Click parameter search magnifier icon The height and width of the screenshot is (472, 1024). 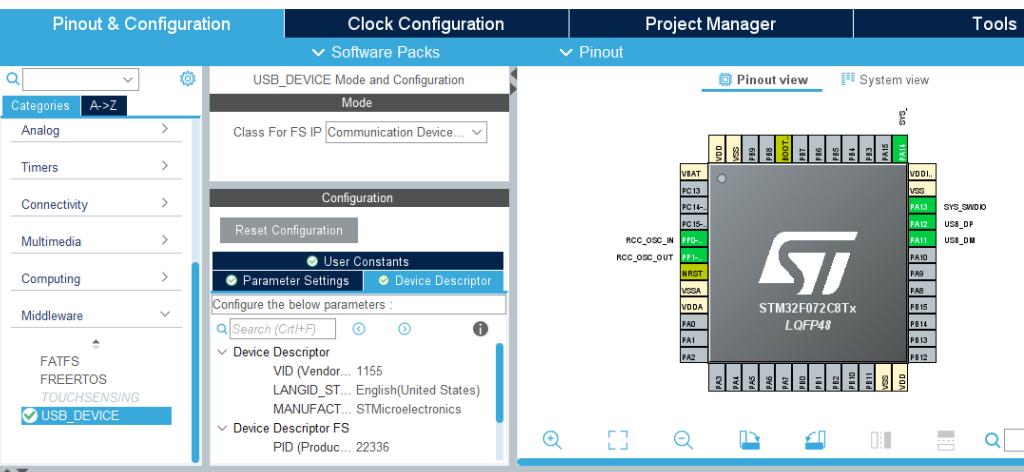pos(222,328)
